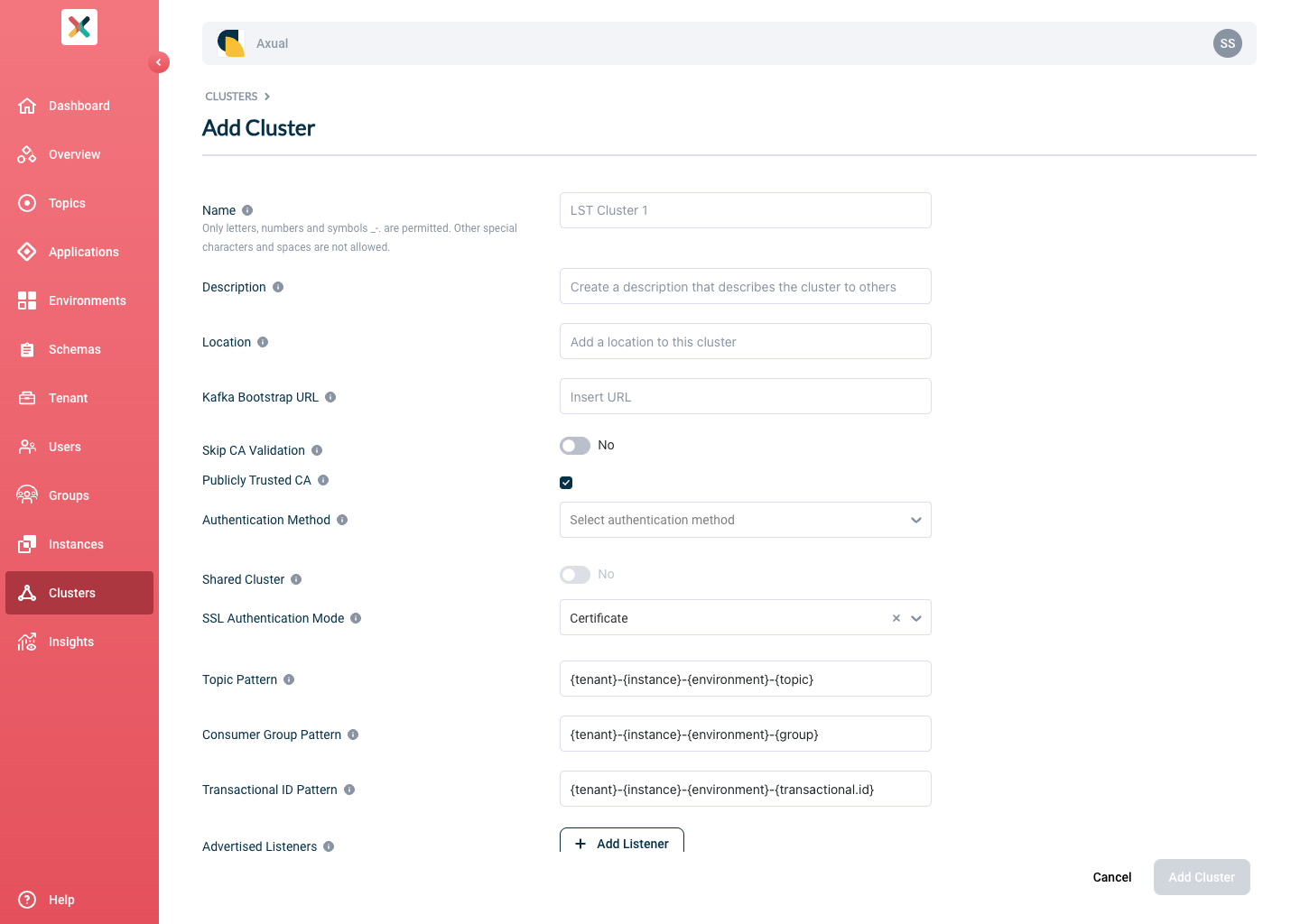
Task: Go to Topics in the sidebar
Action: [x=79, y=203]
